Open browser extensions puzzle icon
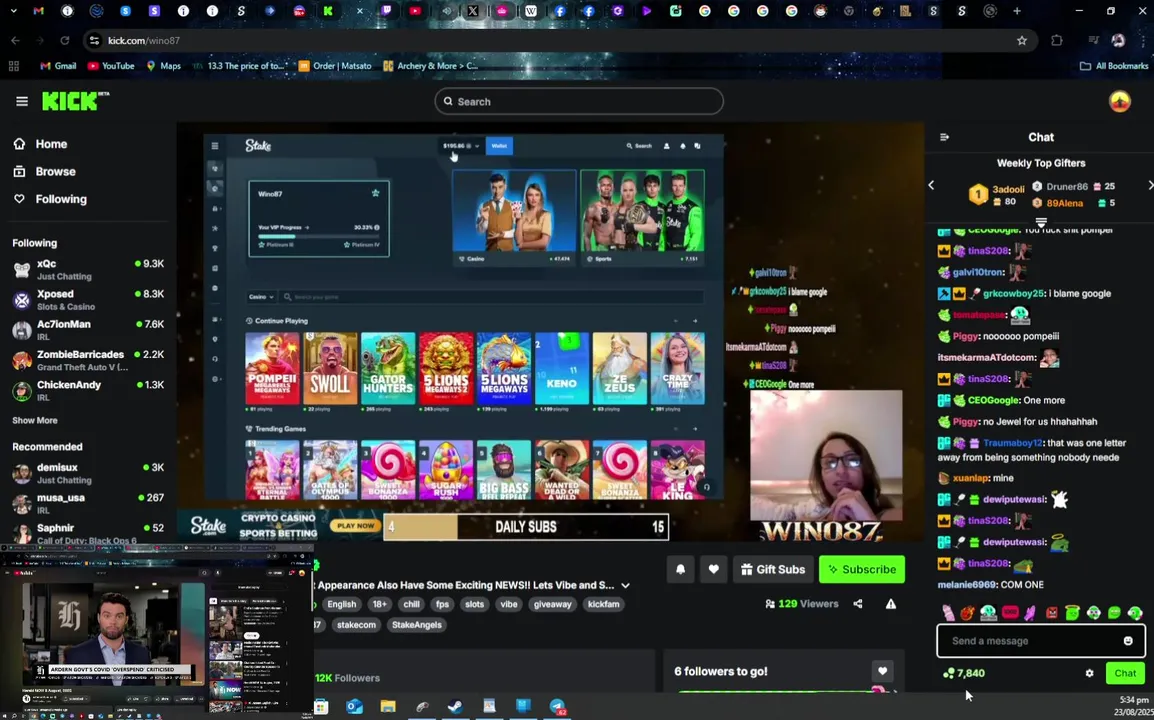Viewport: 1154px width, 720px height. pos(1057,40)
